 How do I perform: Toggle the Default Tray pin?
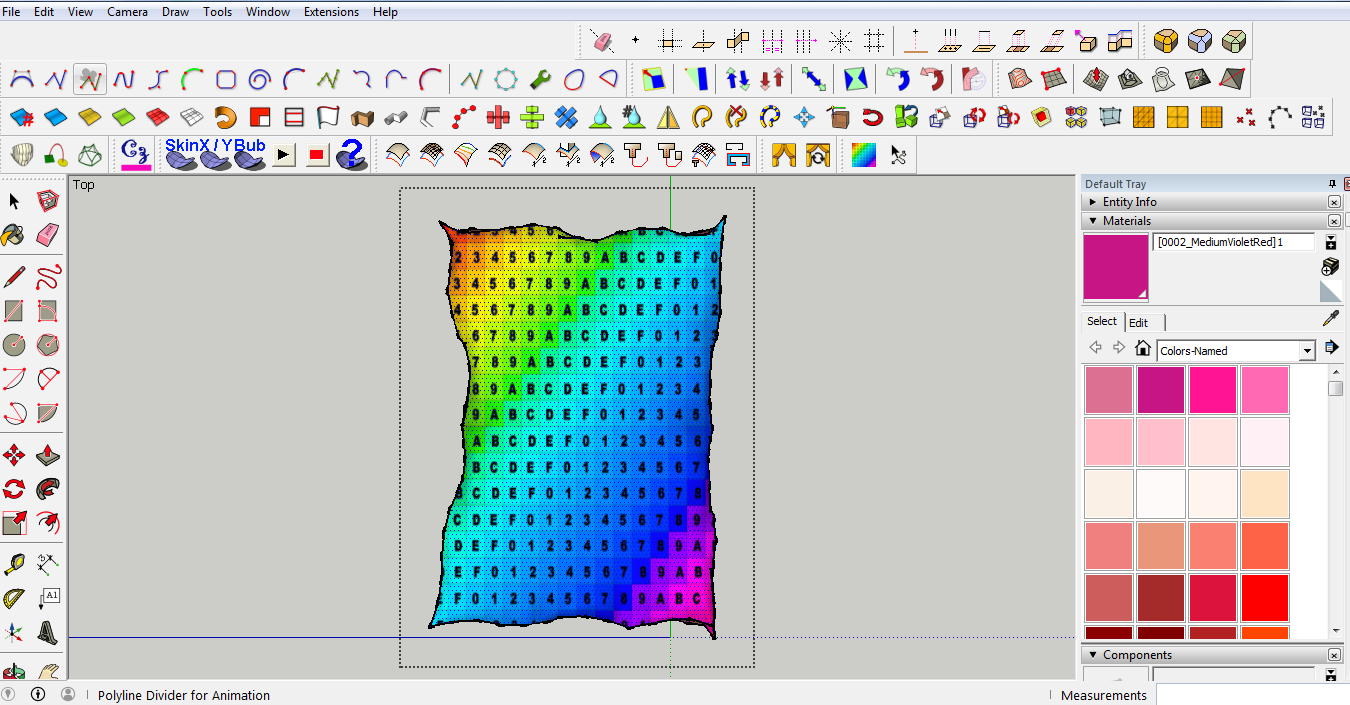(x=1332, y=184)
